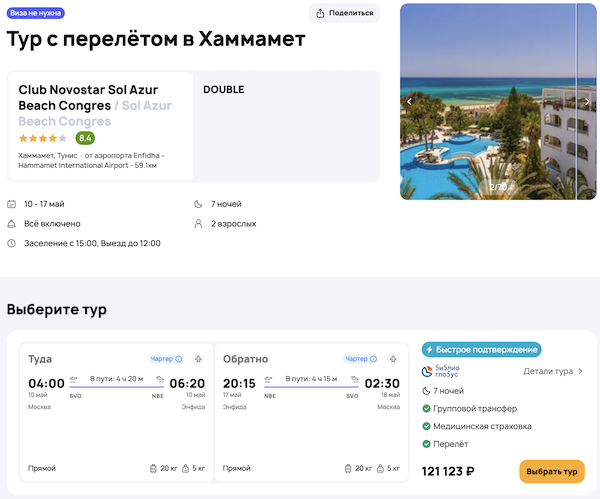
Task: Click the Библио Глобус operator logo
Action: tap(441, 371)
